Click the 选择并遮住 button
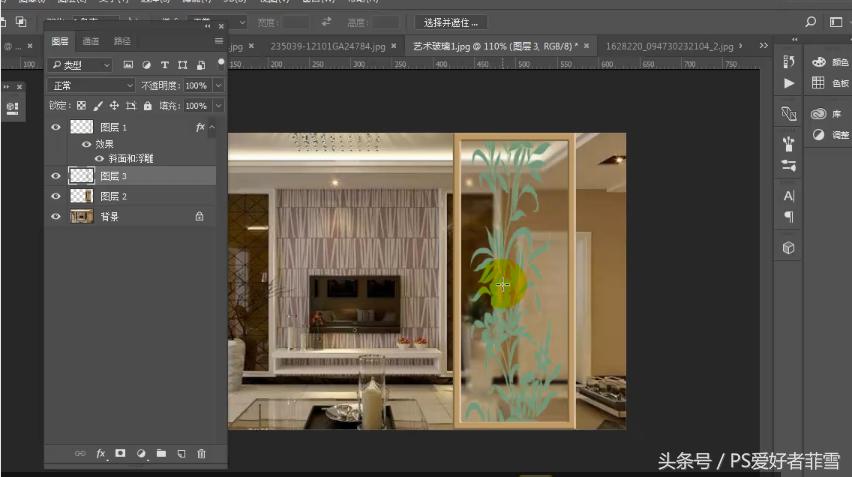Screen dimensions: 852x477 (x=450, y=22)
